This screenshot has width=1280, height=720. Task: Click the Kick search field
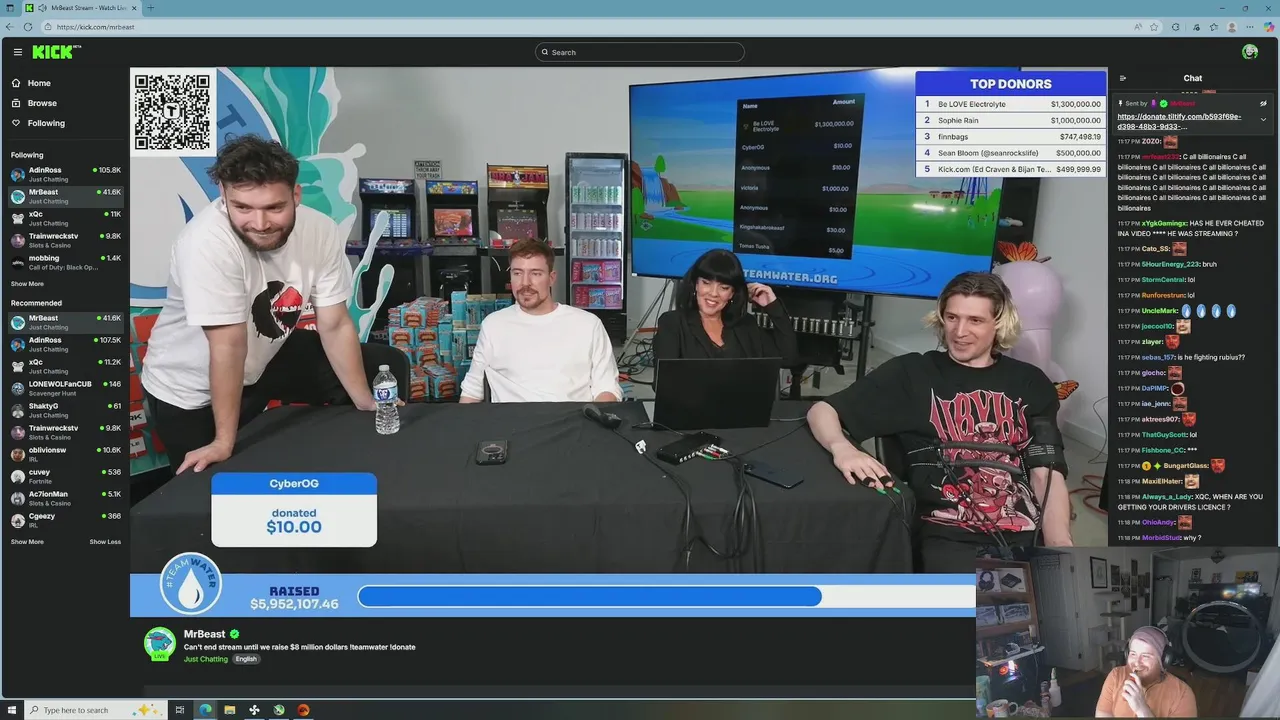pos(640,52)
